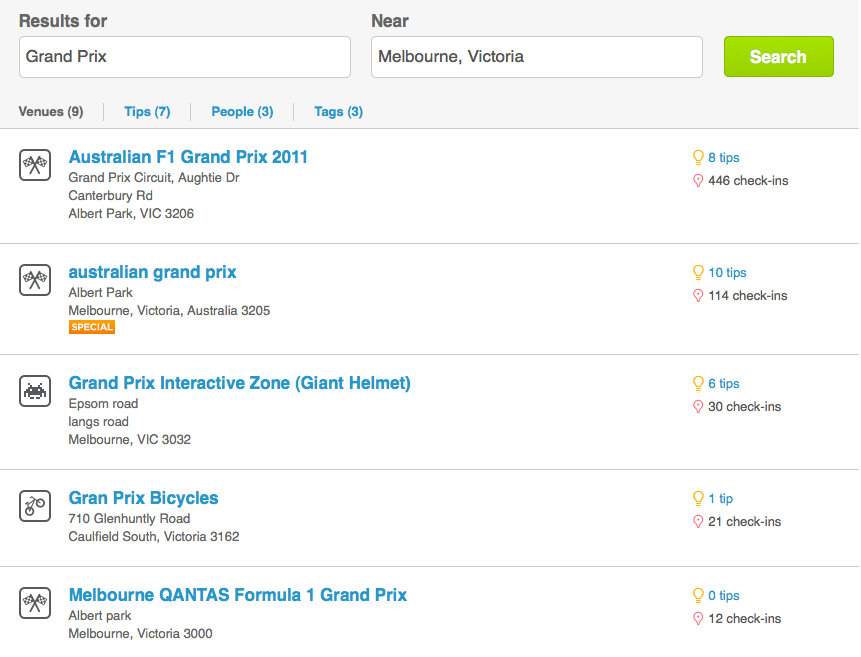Open the australian grand prix venue link
Screen dimensions: 861x657
[152, 272]
